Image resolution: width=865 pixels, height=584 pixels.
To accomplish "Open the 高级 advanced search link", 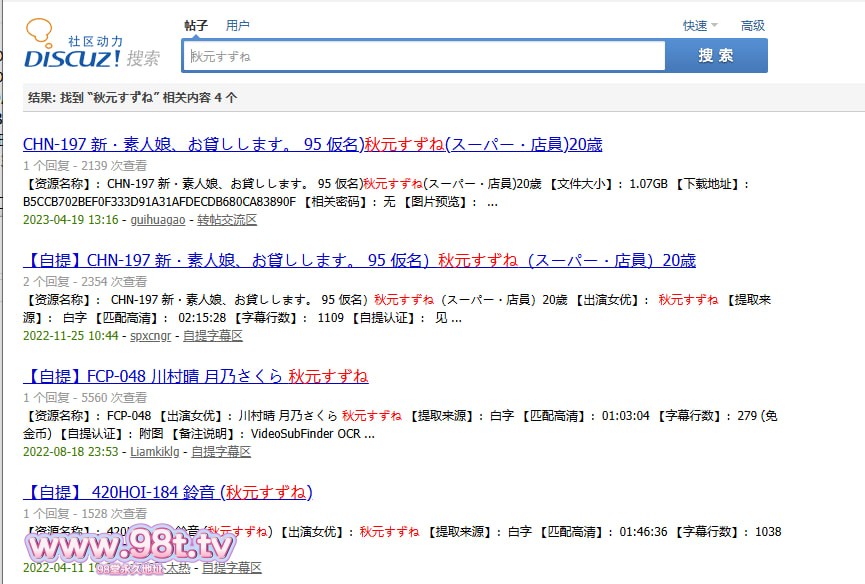I will pyautogui.click(x=752, y=26).
